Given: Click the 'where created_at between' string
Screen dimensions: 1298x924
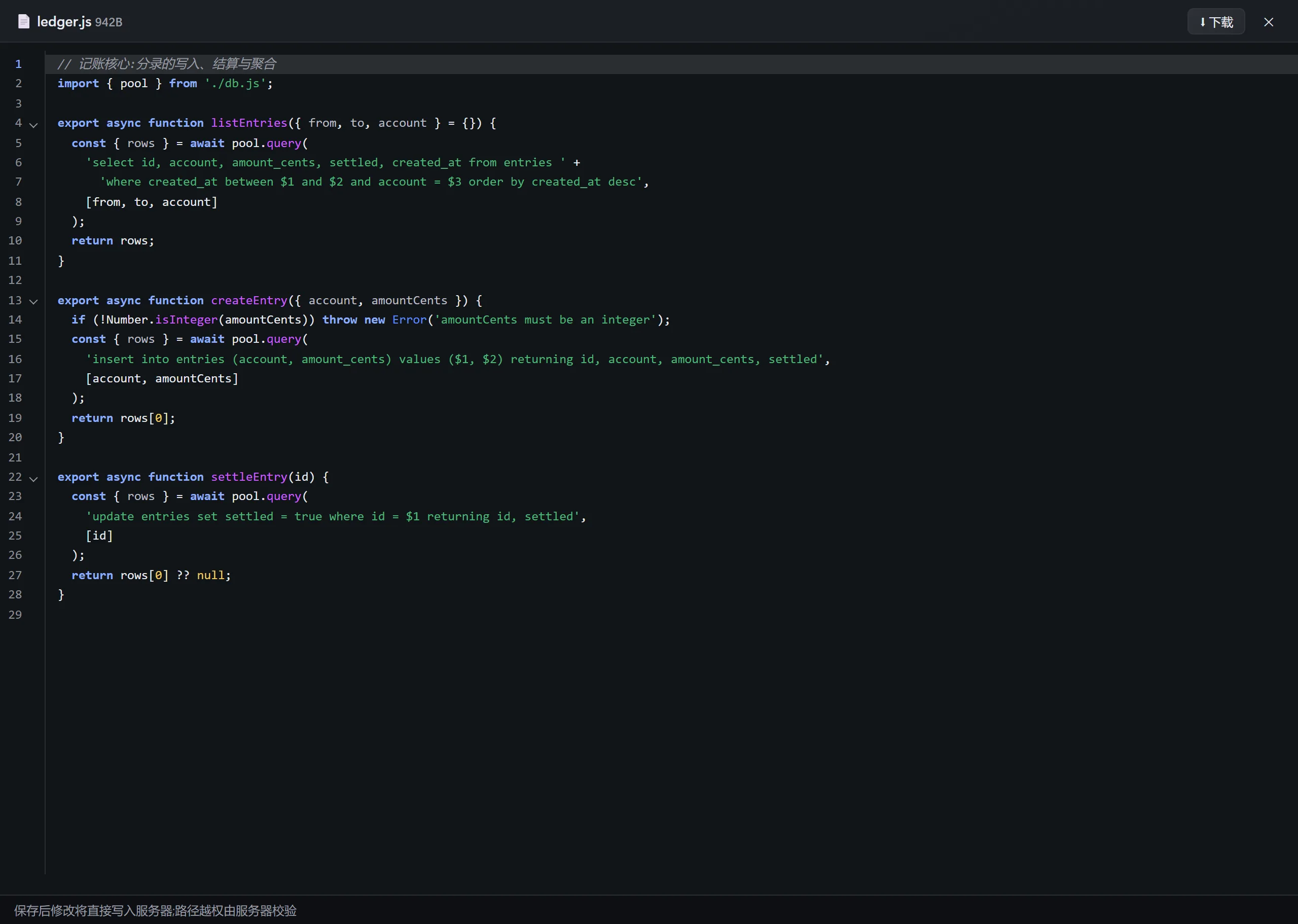Looking at the screenshot, I should 371,182.
